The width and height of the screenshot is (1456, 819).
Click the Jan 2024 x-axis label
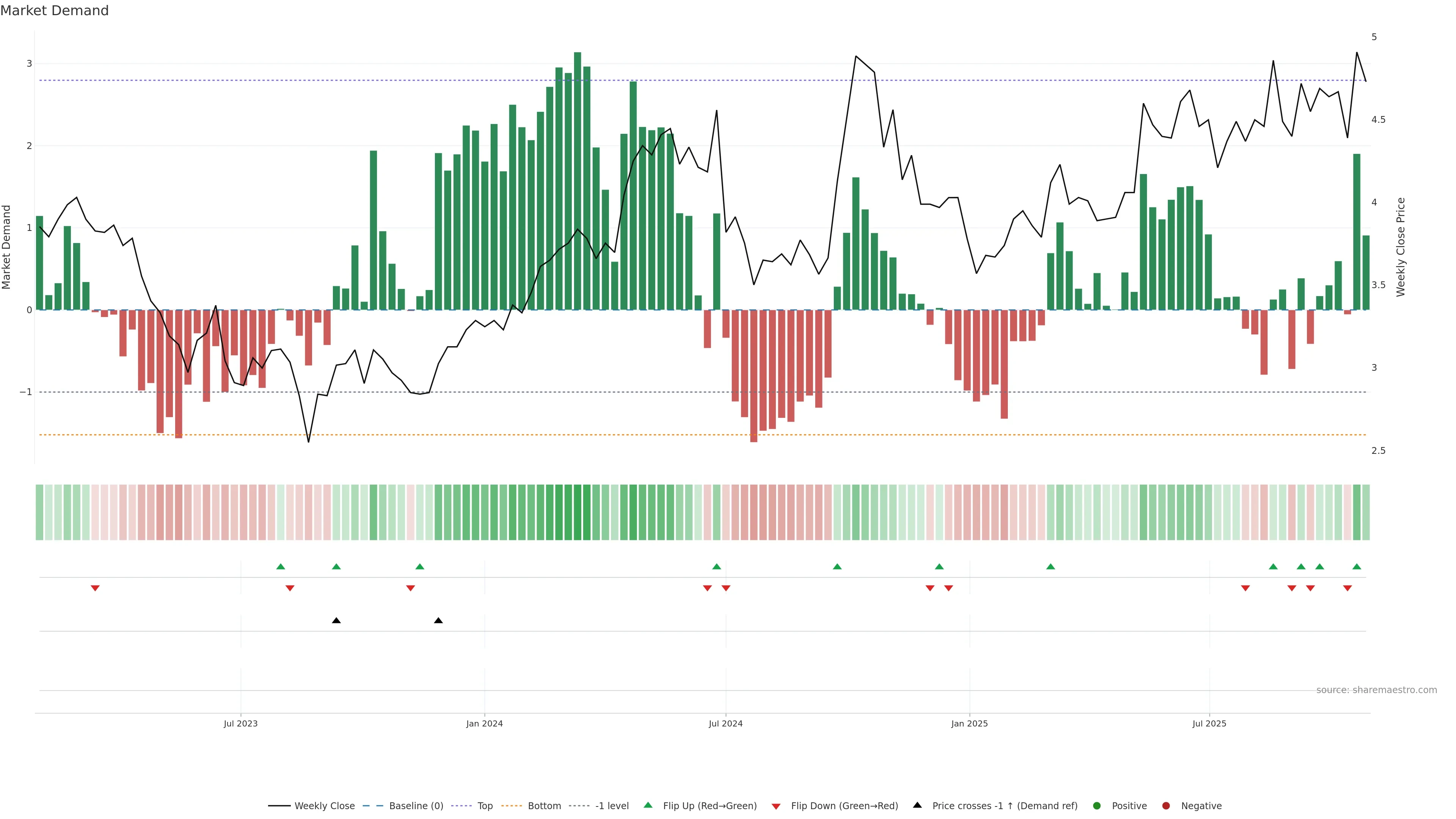click(x=485, y=723)
